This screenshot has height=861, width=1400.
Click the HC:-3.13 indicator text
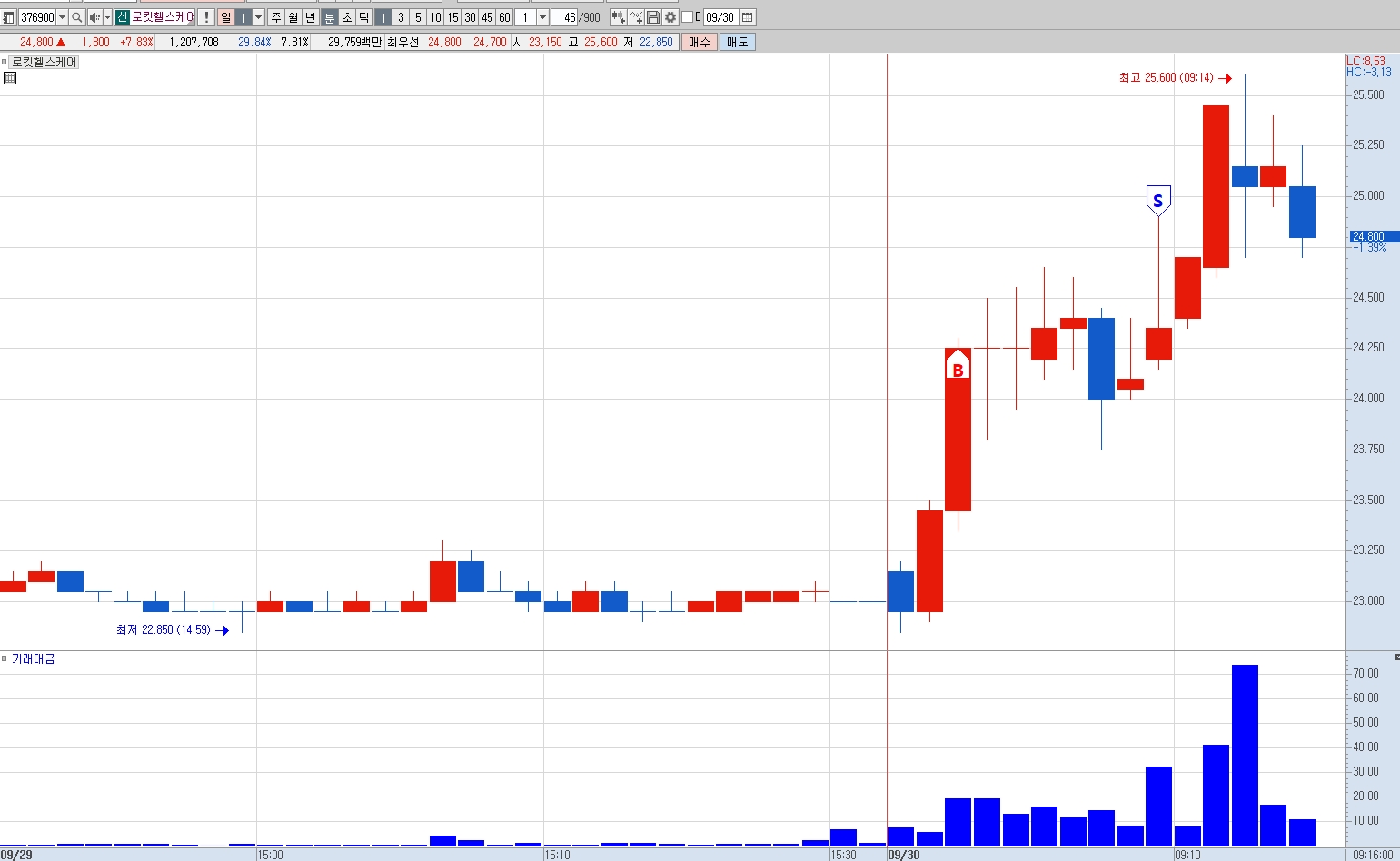point(1368,72)
